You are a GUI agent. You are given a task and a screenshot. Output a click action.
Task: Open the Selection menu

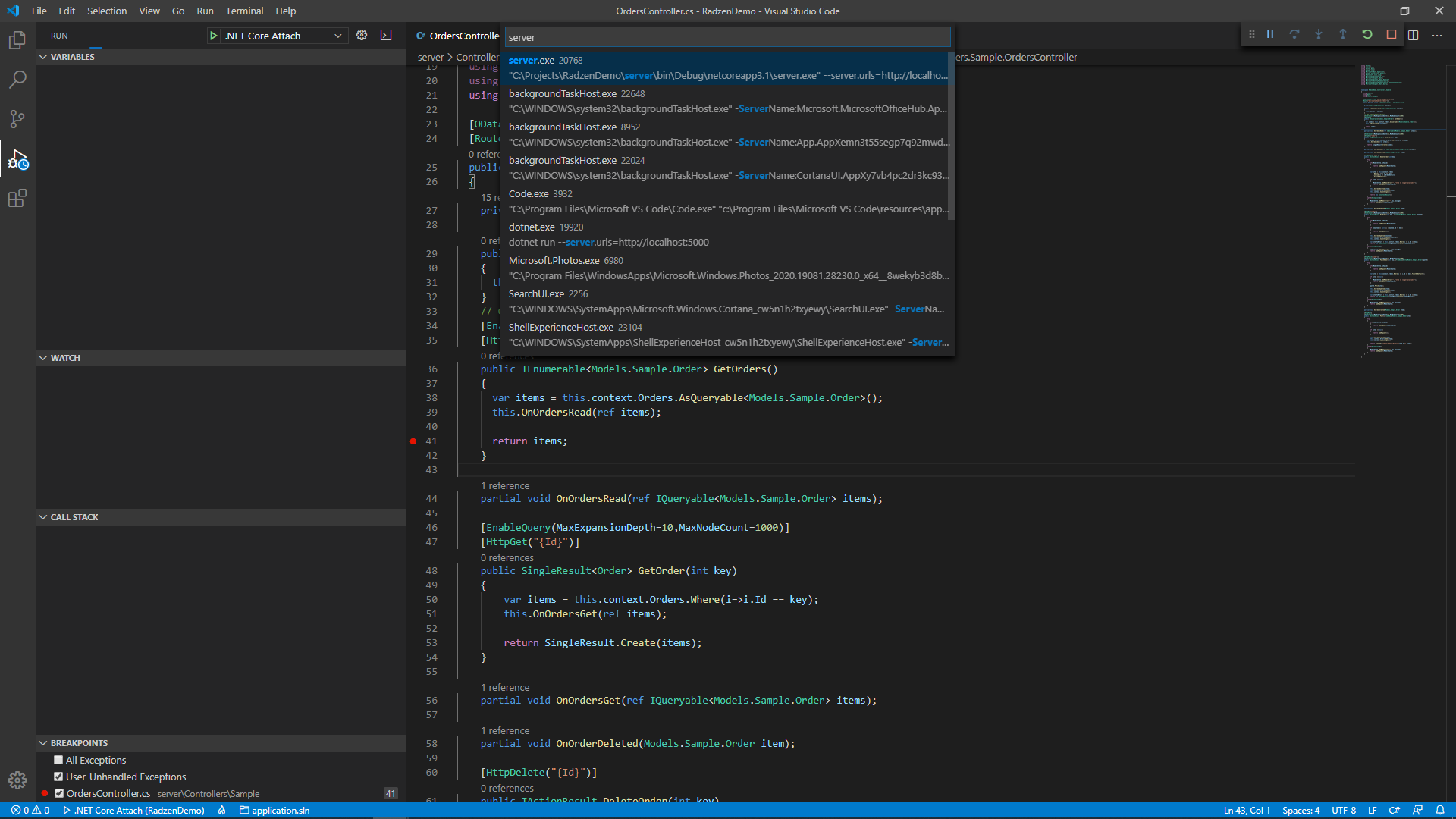pyautogui.click(x=107, y=11)
